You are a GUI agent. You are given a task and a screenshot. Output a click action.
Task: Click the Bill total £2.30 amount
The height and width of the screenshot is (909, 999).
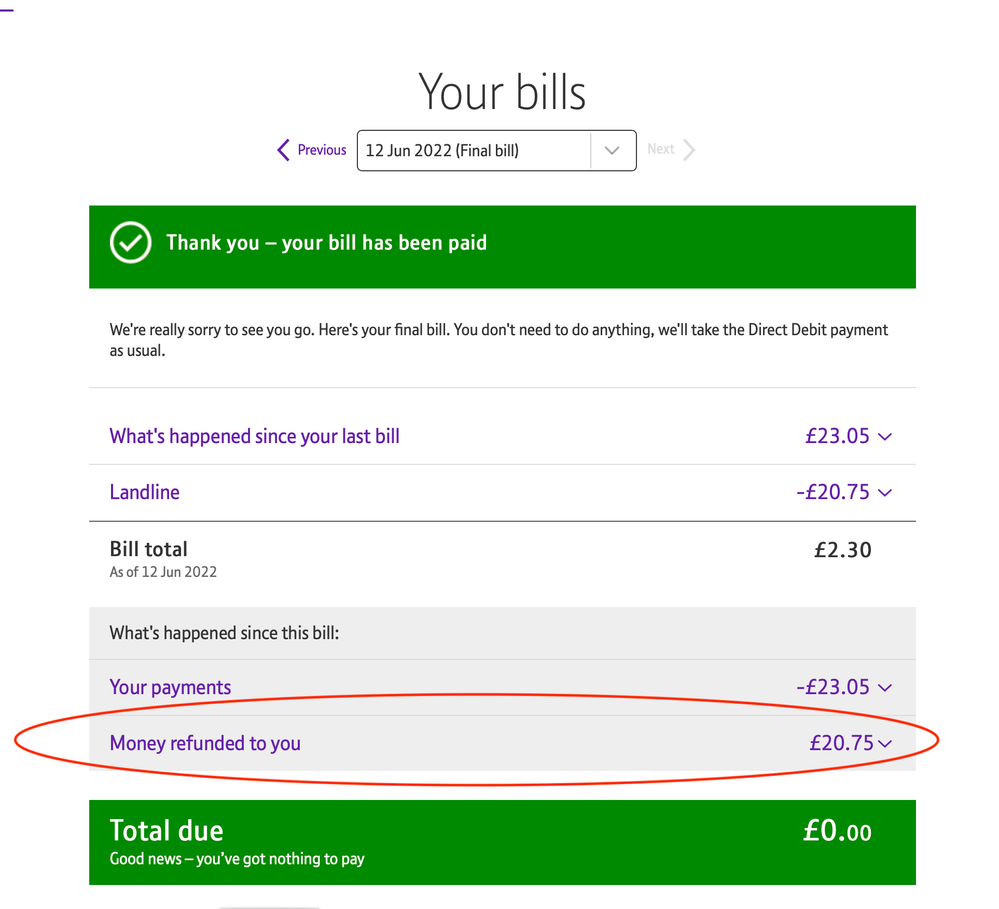tap(842, 550)
